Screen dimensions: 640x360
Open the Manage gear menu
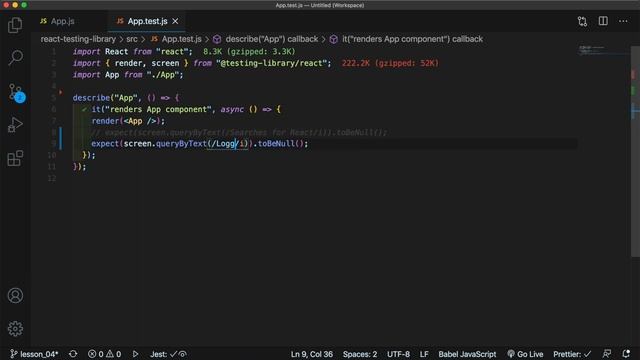(x=15, y=328)
